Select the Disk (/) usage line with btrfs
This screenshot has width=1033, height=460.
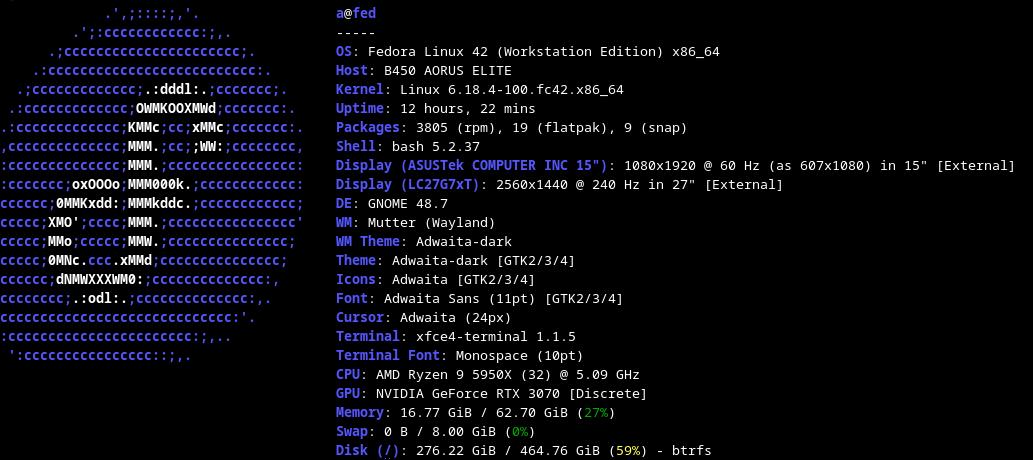tap(524, 451)
